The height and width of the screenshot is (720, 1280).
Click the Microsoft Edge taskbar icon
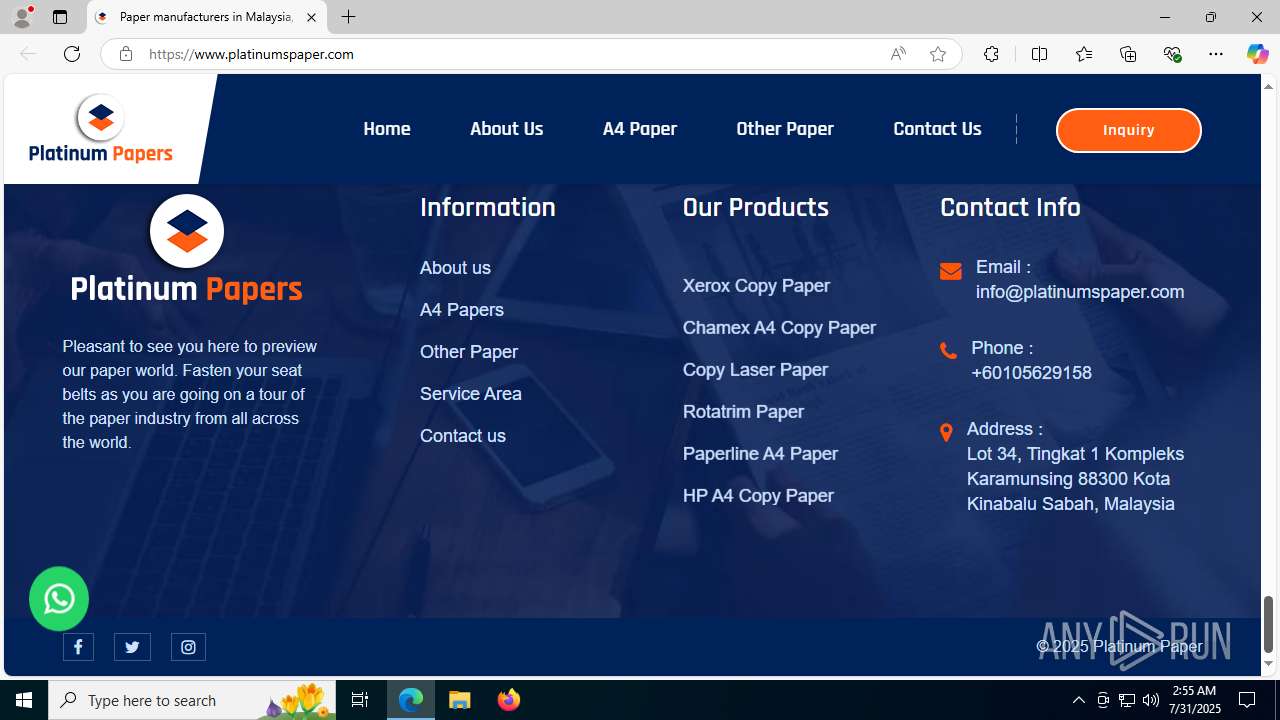pos(411,700)
